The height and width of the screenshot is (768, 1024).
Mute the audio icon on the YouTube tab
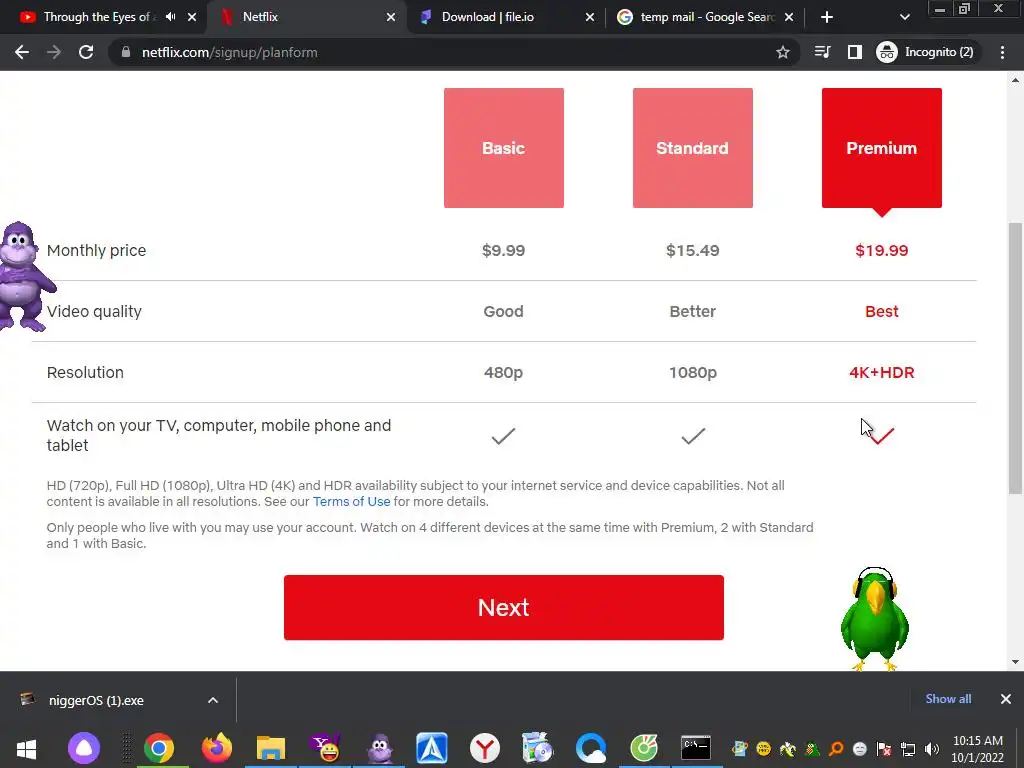pyautogui.click(x=170, y=17)
